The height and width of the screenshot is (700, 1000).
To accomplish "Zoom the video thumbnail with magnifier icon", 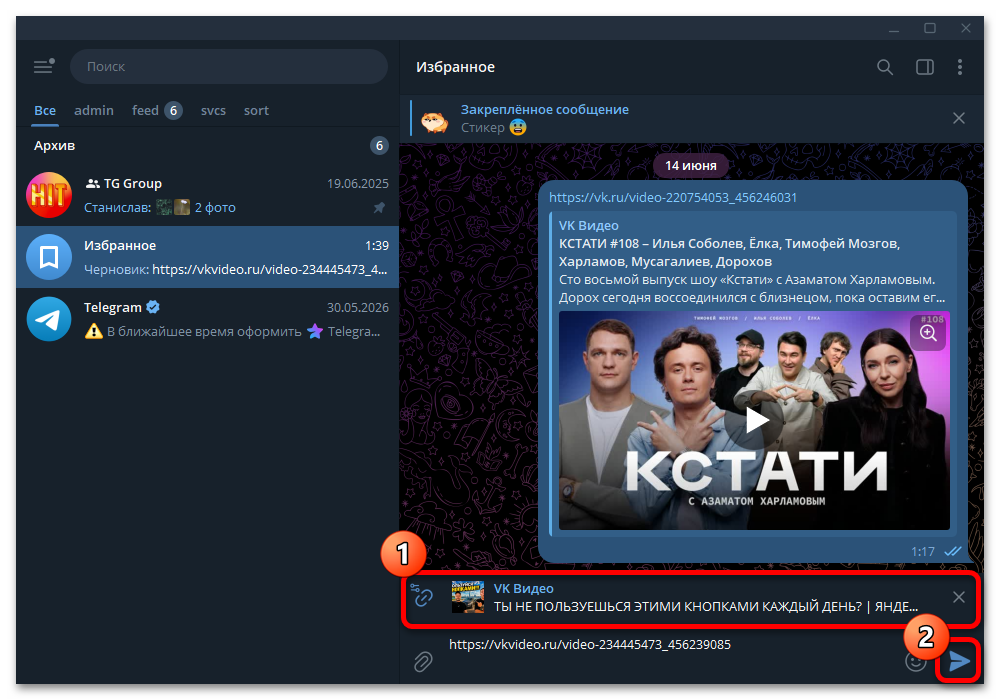I will (x=928, y=332).
